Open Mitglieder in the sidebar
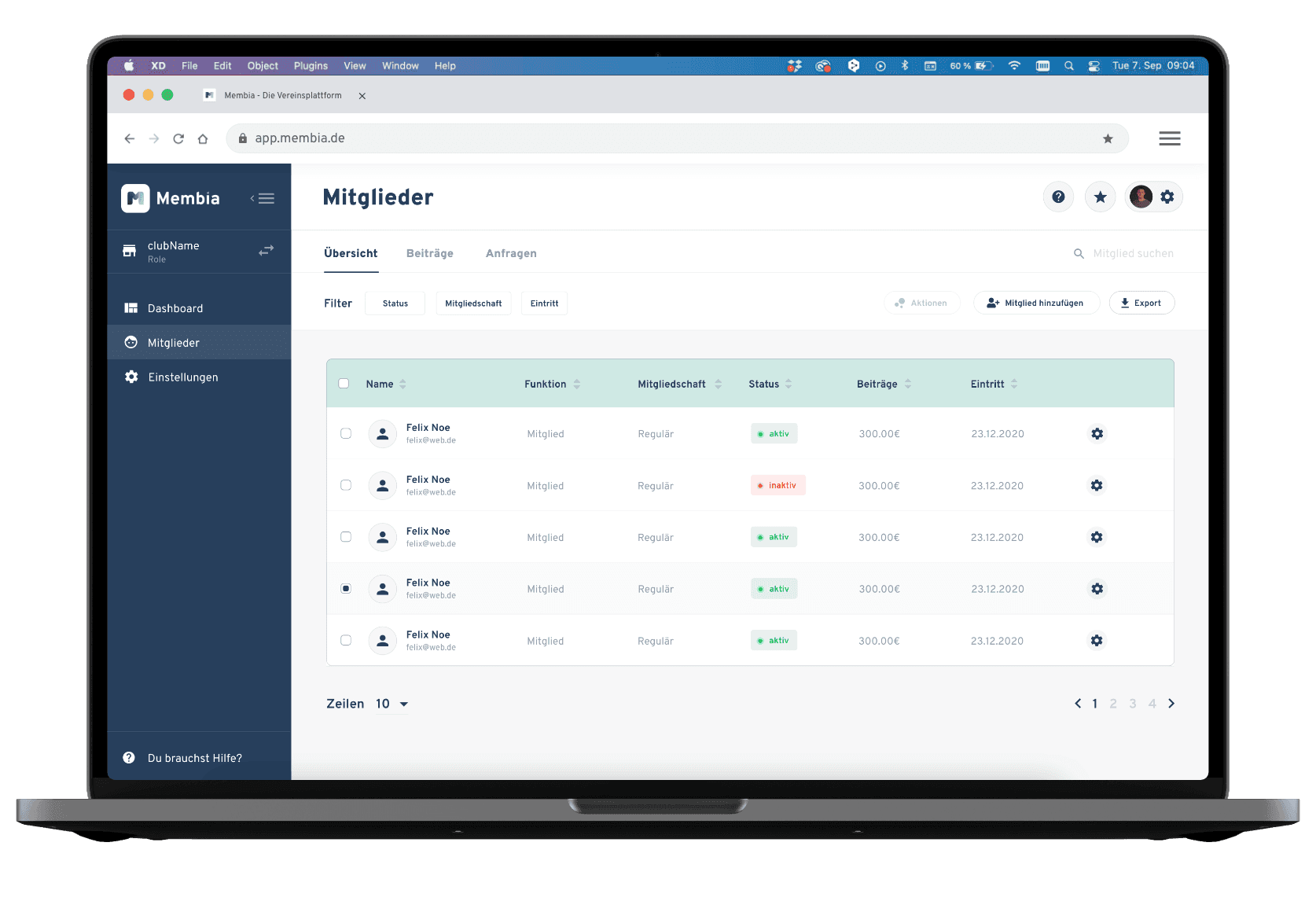Screen dimensions: 1316x916 tap(199, 343)
